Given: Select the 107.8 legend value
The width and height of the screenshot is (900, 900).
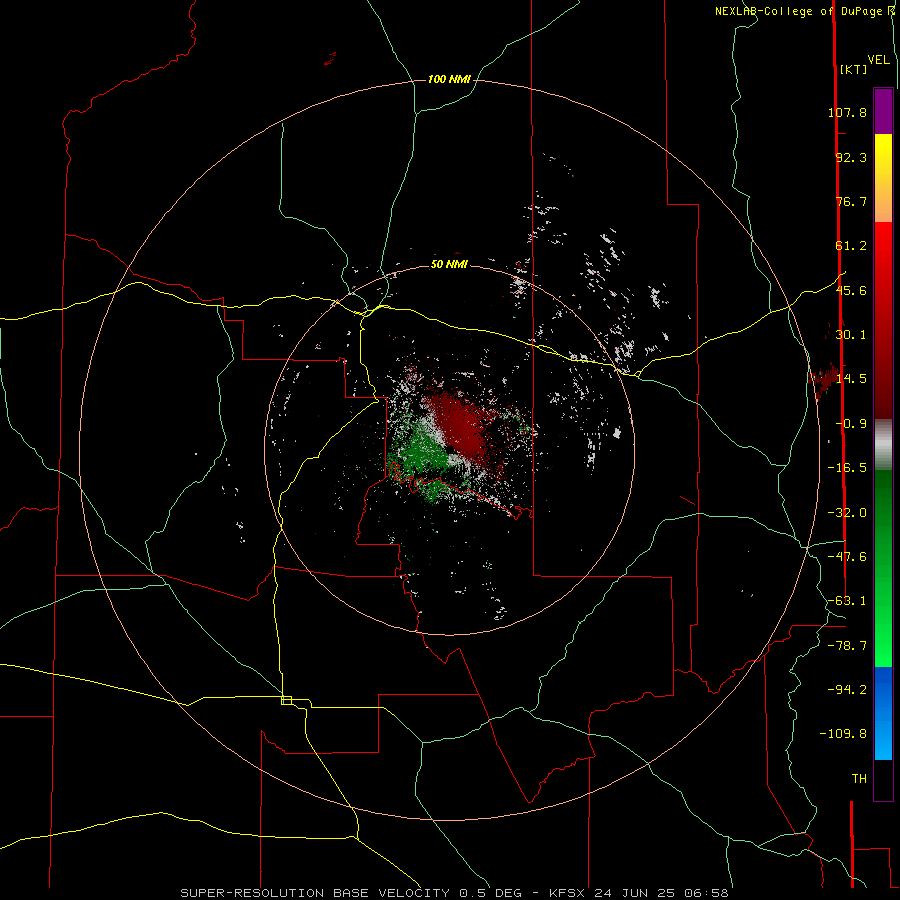Looking at the screenshot, I should pyautogui.click(x=847, y=112).
